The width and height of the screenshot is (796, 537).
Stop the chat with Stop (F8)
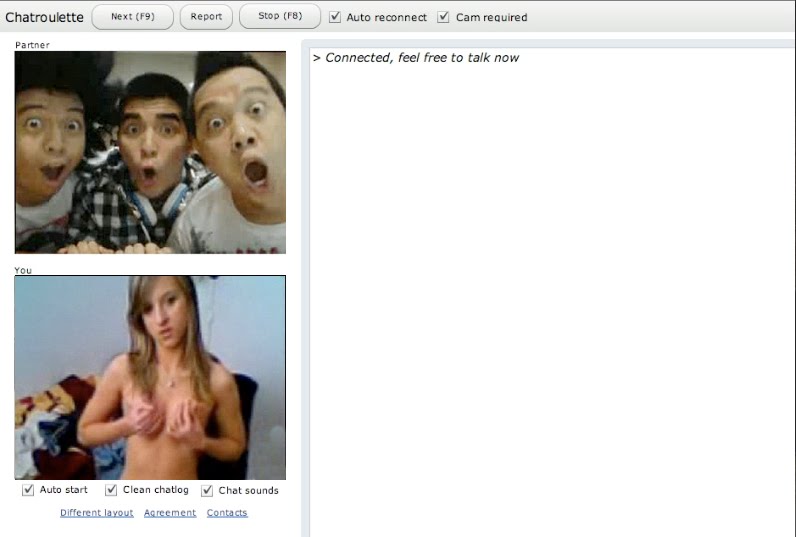pyautogui.click(x=280, y=16)
